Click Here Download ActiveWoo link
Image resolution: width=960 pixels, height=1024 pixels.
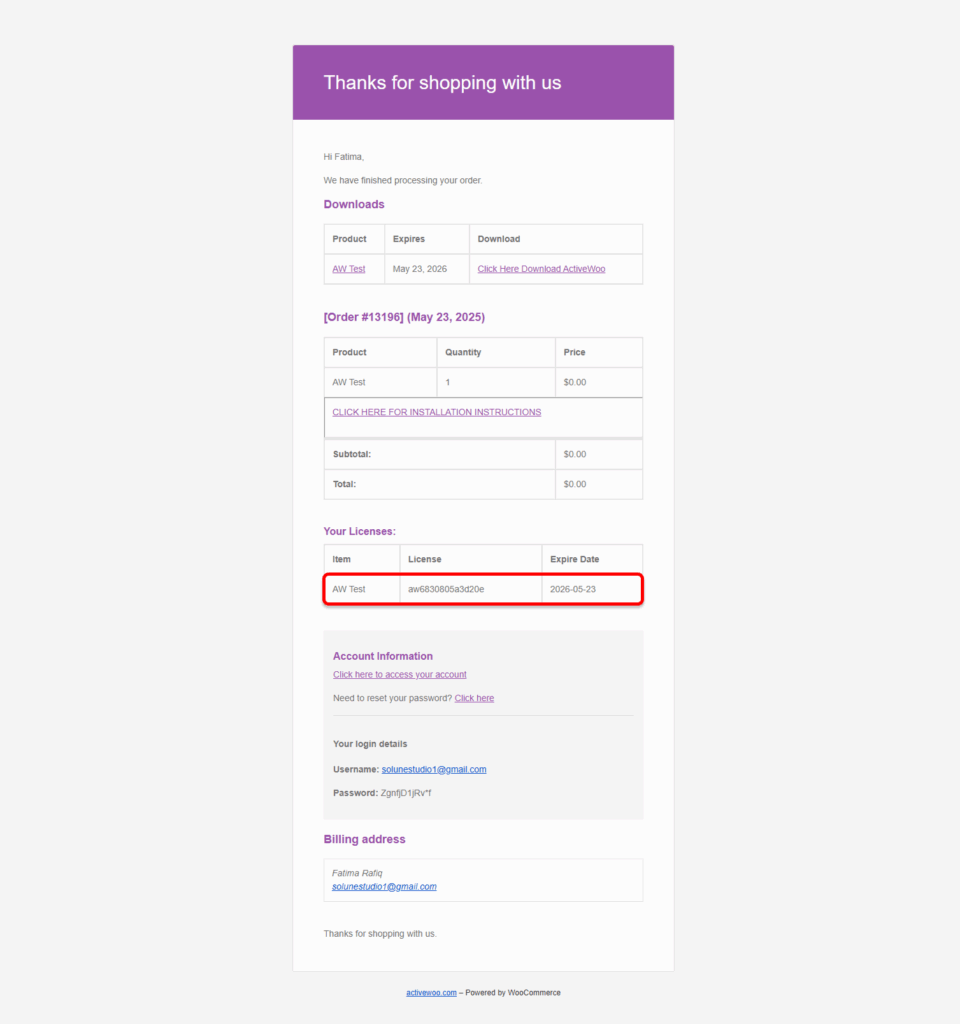coord(541,269)
